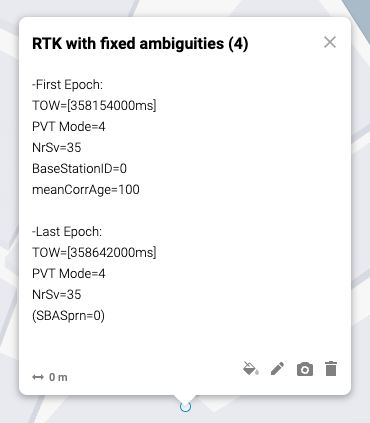Select the BaseStationID=0 line
The height and width of the screenshot is (423, 370).
tap(79, 169)
